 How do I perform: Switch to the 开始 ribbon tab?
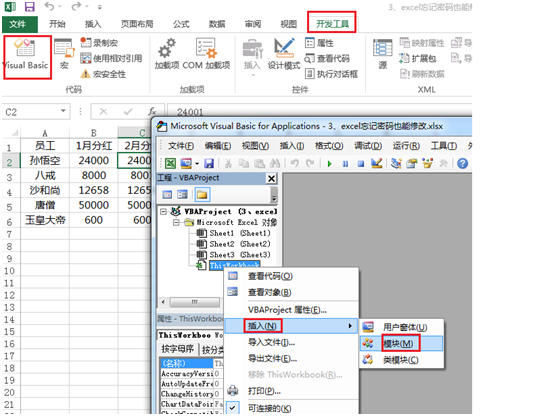click(57, 24)
